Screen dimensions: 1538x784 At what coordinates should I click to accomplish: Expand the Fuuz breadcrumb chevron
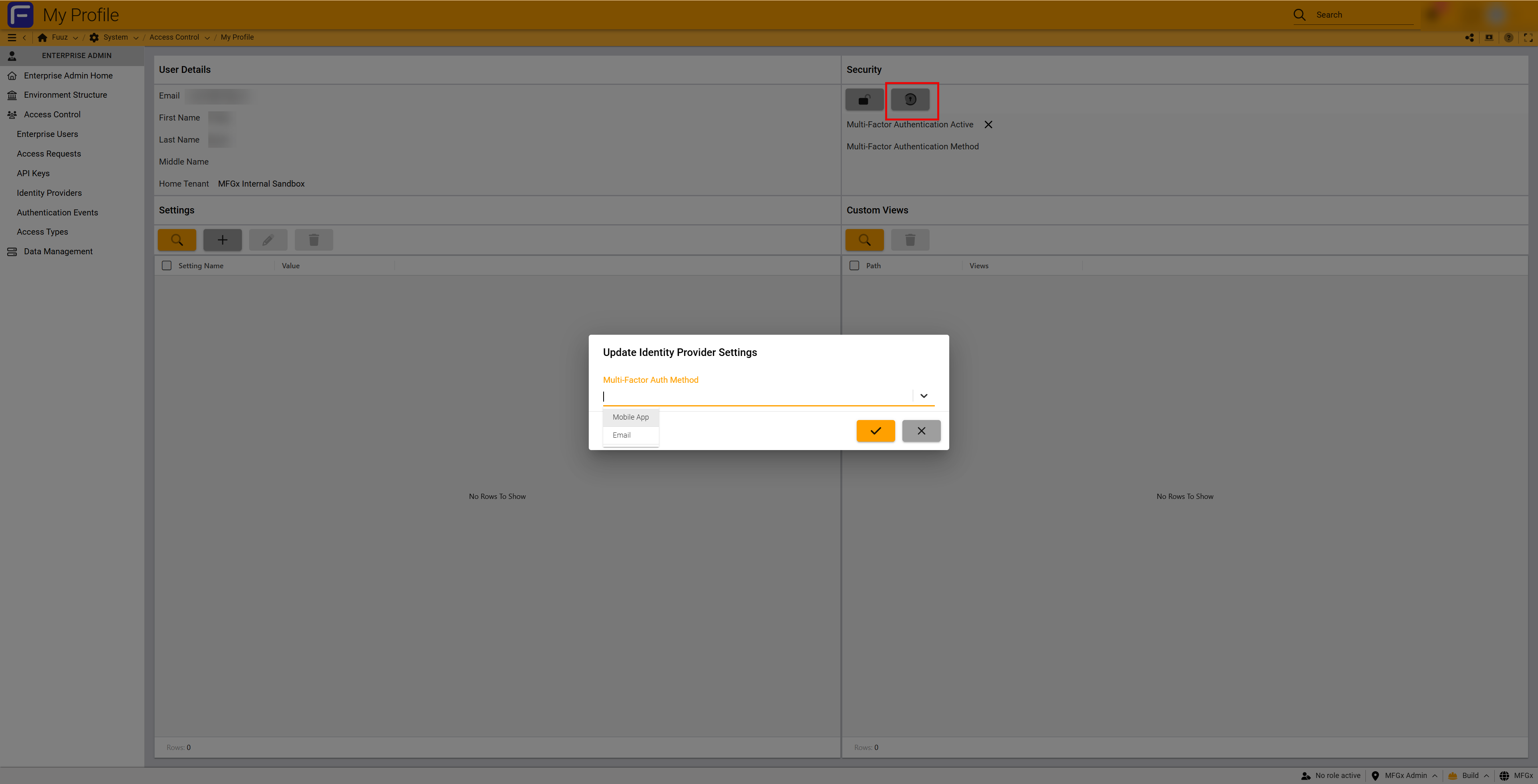tap(75, 38)
